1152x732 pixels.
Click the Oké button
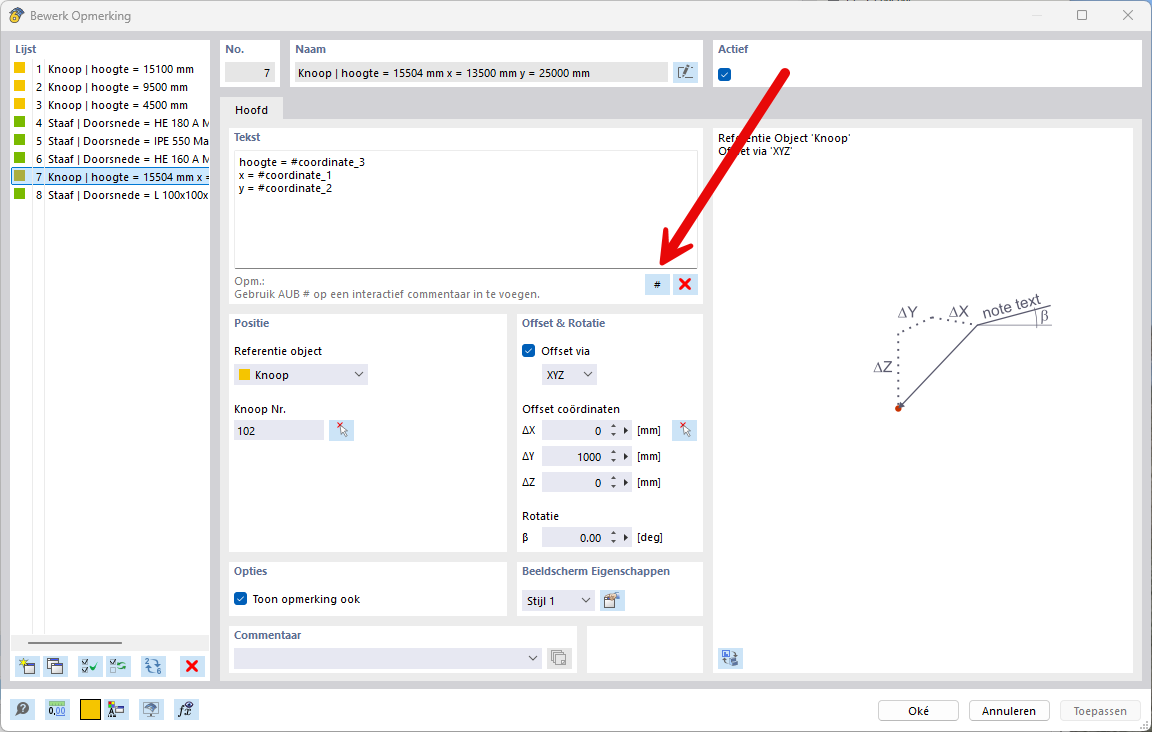(918, 711)
